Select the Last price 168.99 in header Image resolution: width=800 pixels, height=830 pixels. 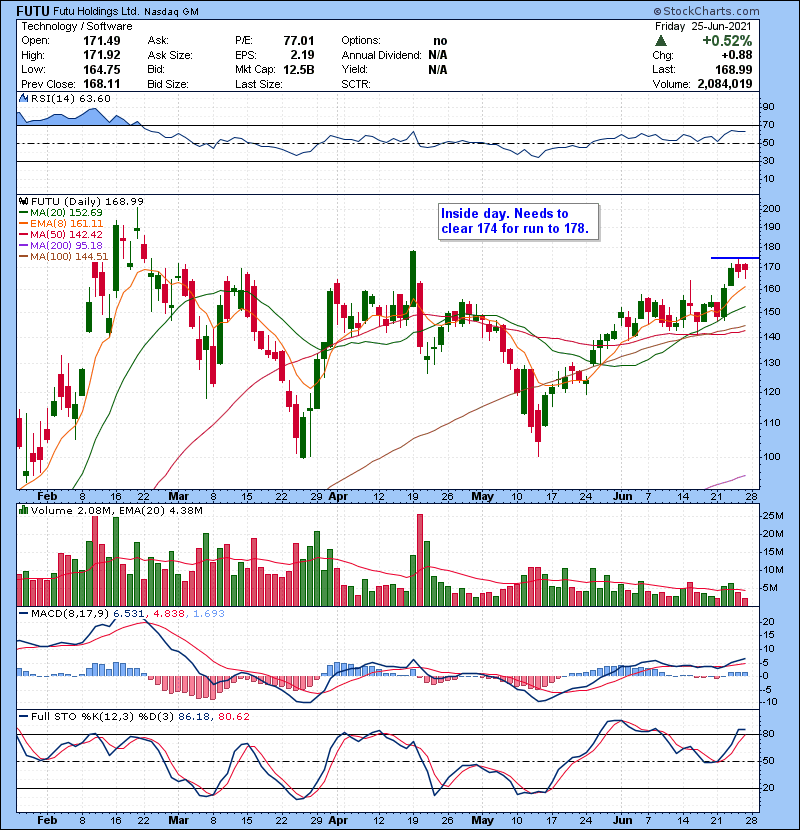click(x=733, y=69)
